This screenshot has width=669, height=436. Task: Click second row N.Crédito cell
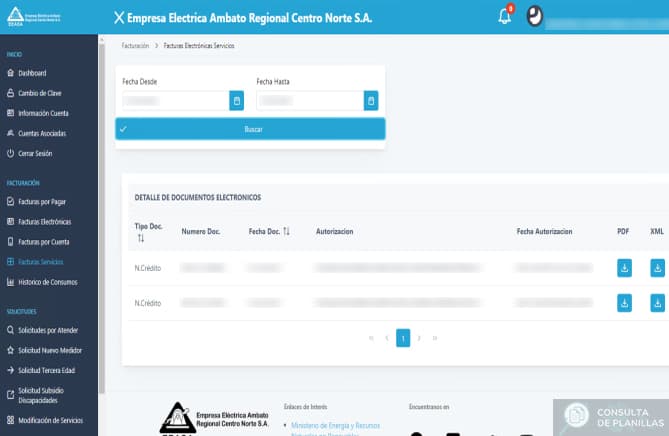[148, 303]
